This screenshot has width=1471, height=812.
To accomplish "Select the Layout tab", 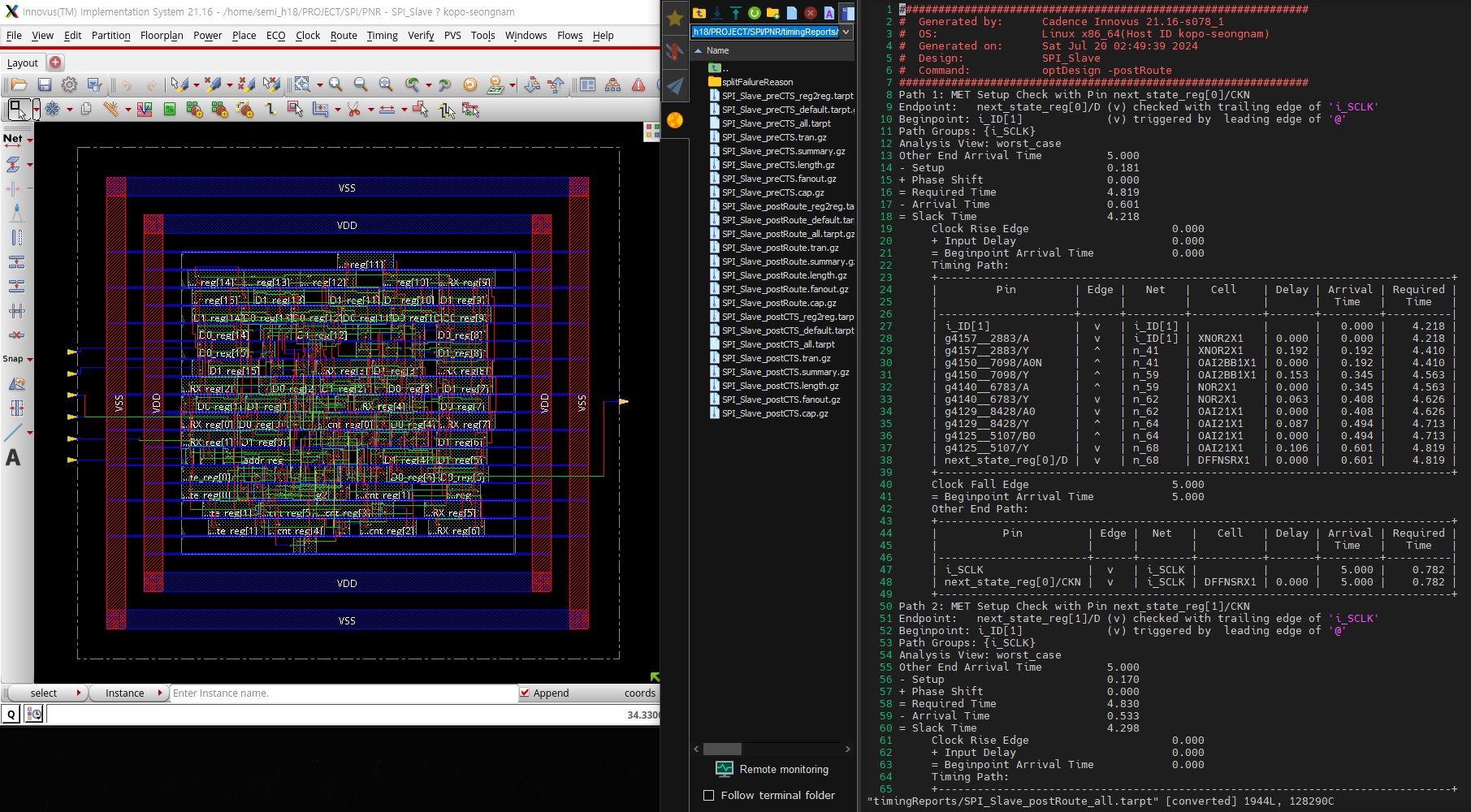I will click(x=23, y=63).
